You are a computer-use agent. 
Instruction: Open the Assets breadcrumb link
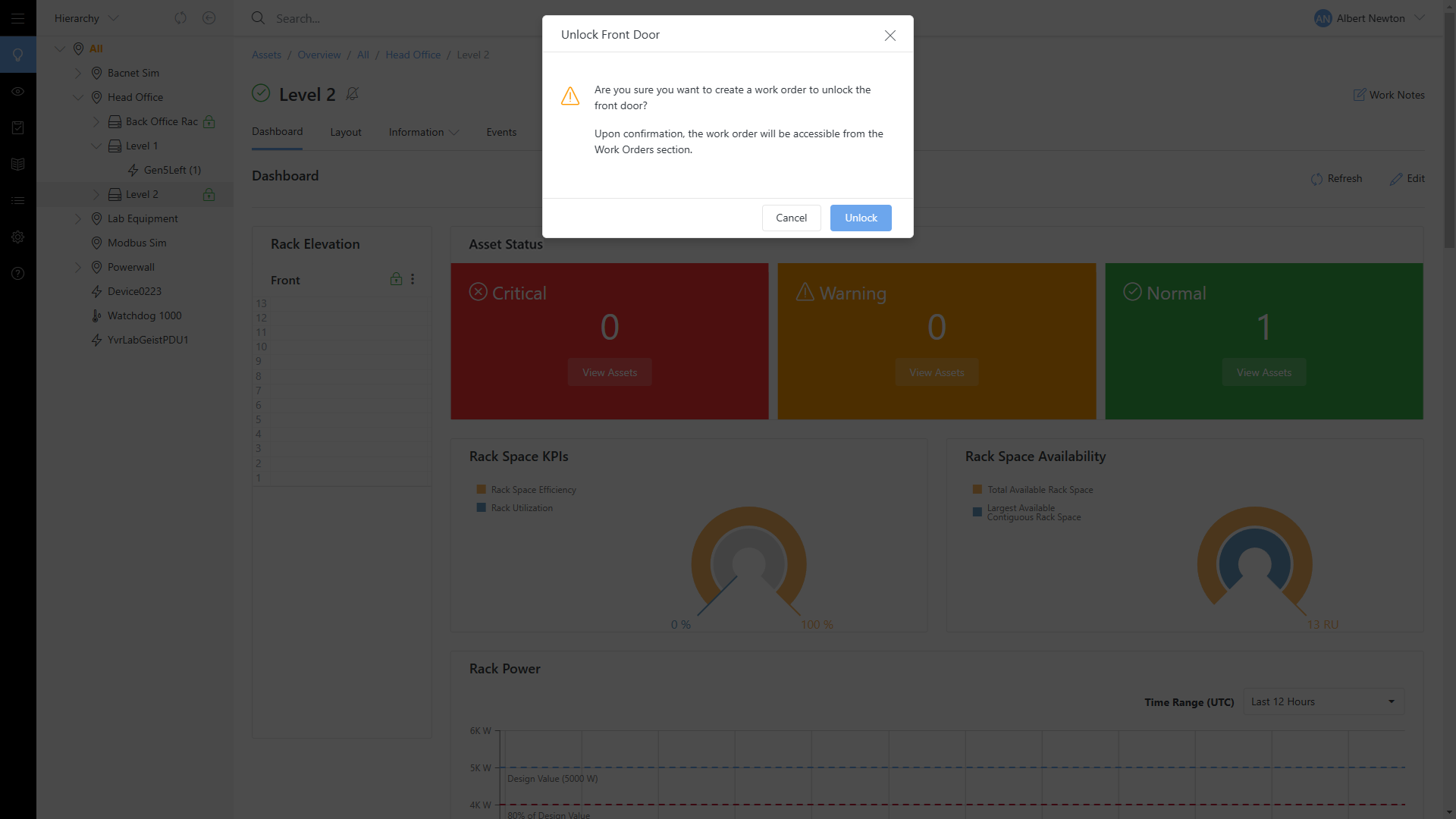(266, 55)
